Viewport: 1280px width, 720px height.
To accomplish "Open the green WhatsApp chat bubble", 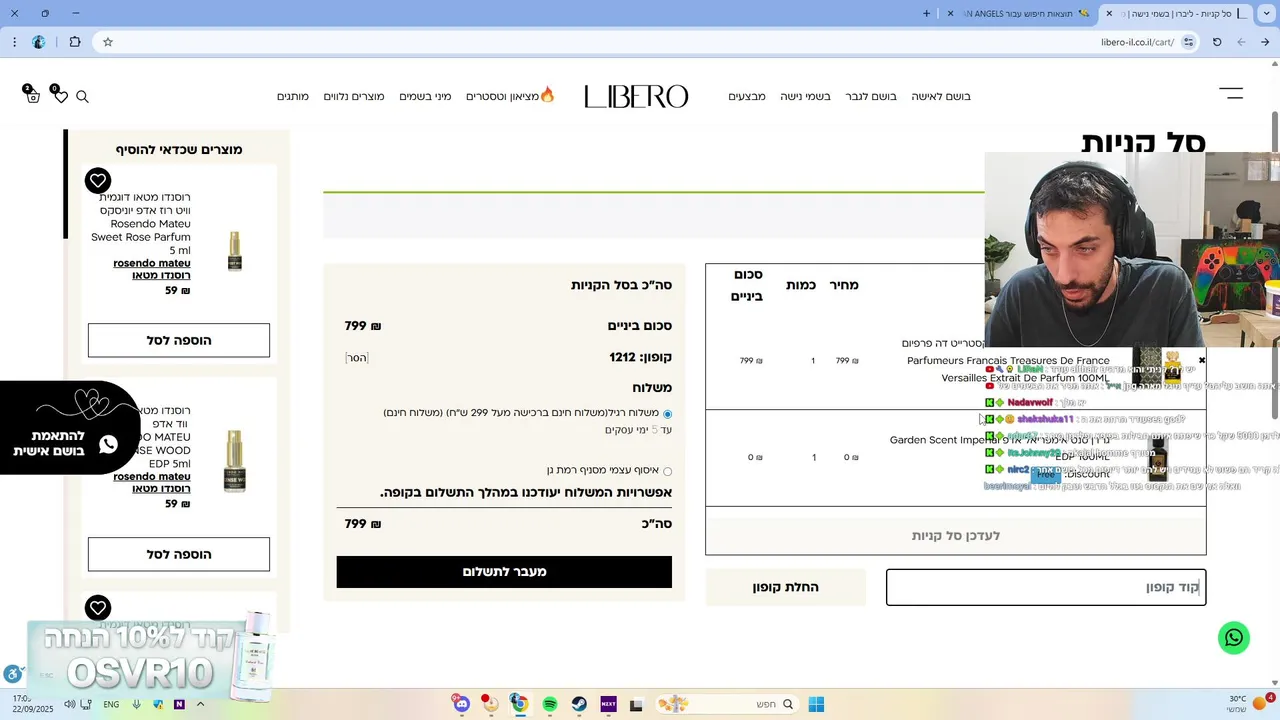I will (x=1234, y=638).
